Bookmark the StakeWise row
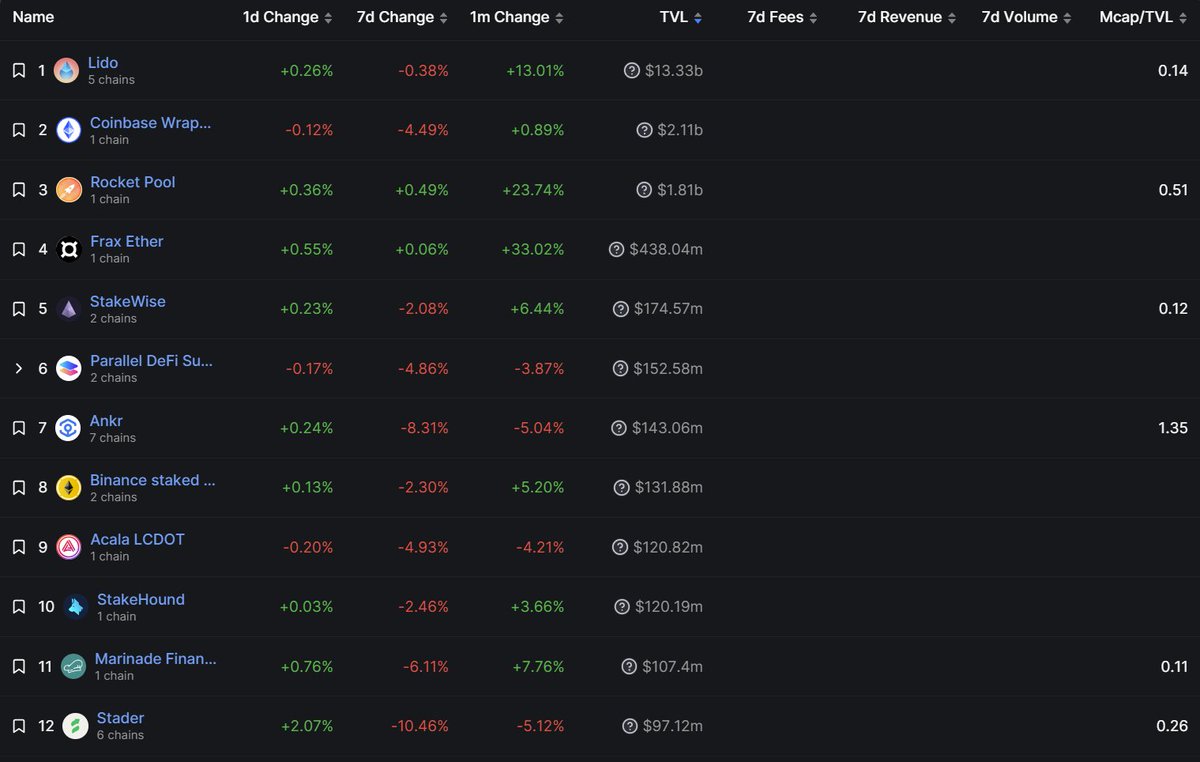 pyautogui.click(x=18, y=309)
